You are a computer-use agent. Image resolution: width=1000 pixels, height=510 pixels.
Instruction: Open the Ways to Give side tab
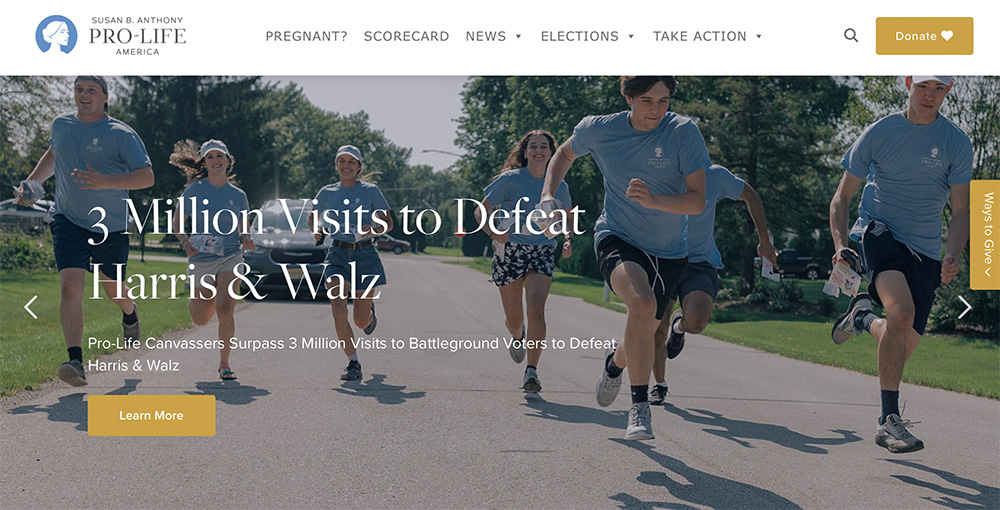coord(987,235)
